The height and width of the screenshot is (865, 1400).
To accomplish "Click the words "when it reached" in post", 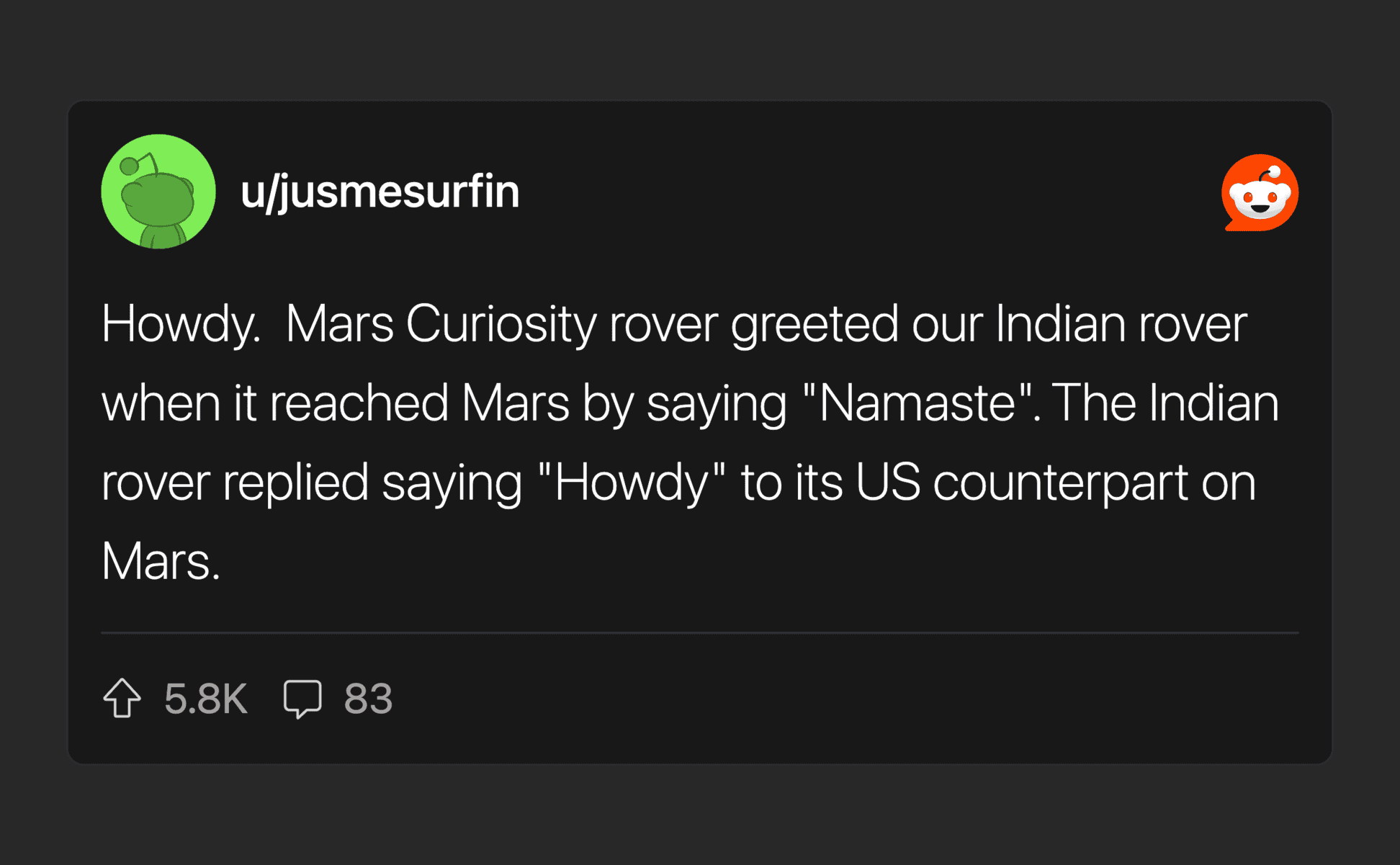I will click(274, 403).
